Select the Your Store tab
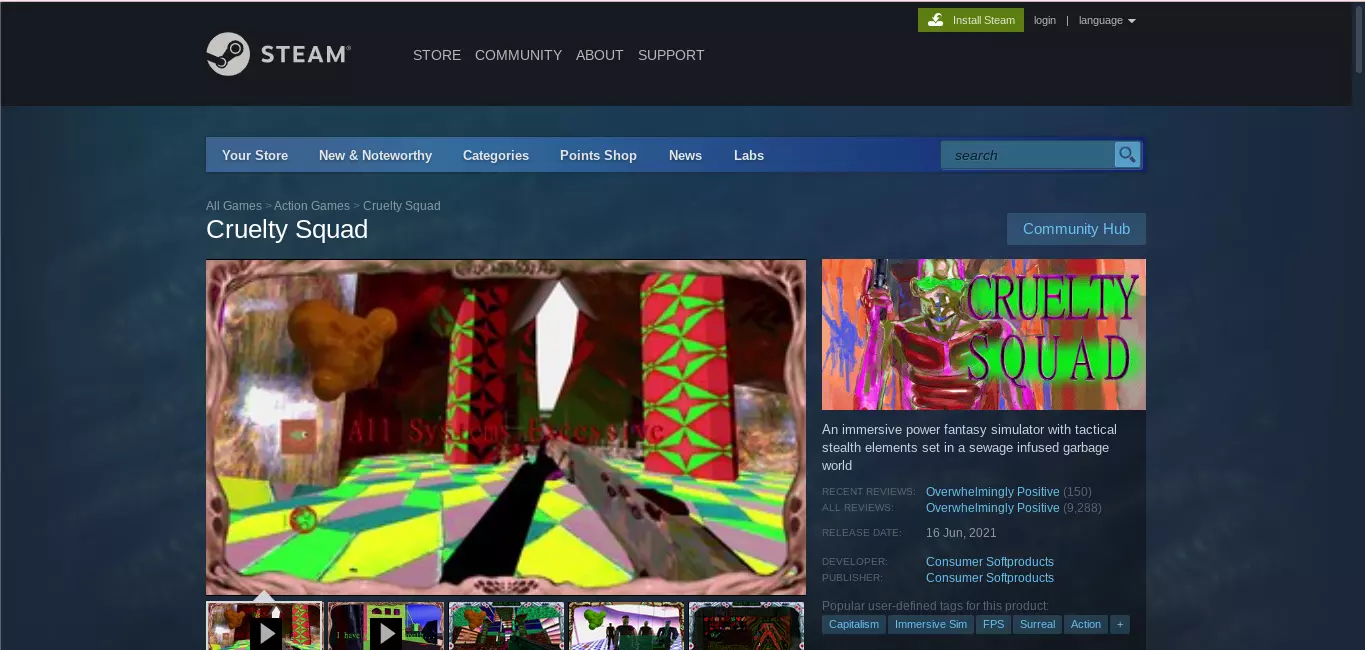The height and width of the screenshot is (650, 1365). pyautogui.click(x=255, y=155)
